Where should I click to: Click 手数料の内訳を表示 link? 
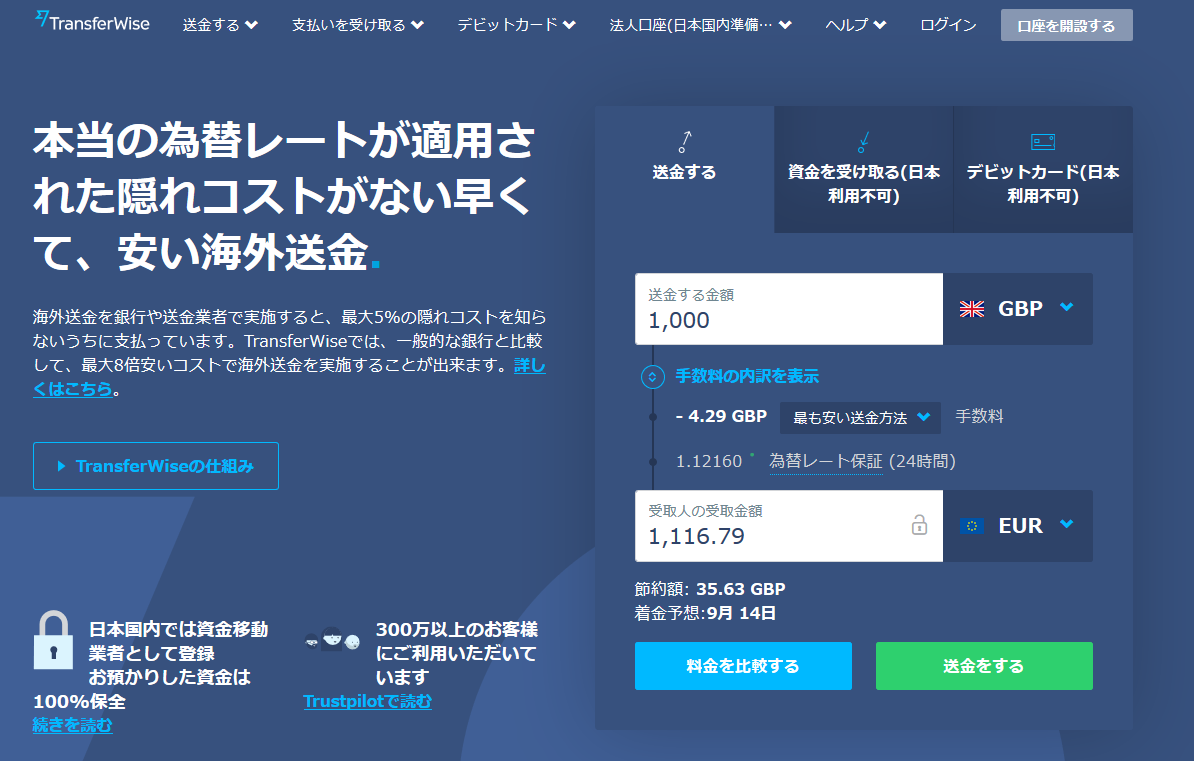click(x=747, y=376)
